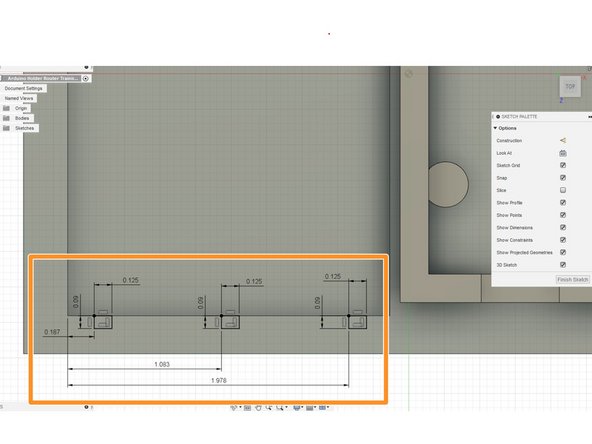Click the Comments panel dot at the bottom

(x=86, y=407)
